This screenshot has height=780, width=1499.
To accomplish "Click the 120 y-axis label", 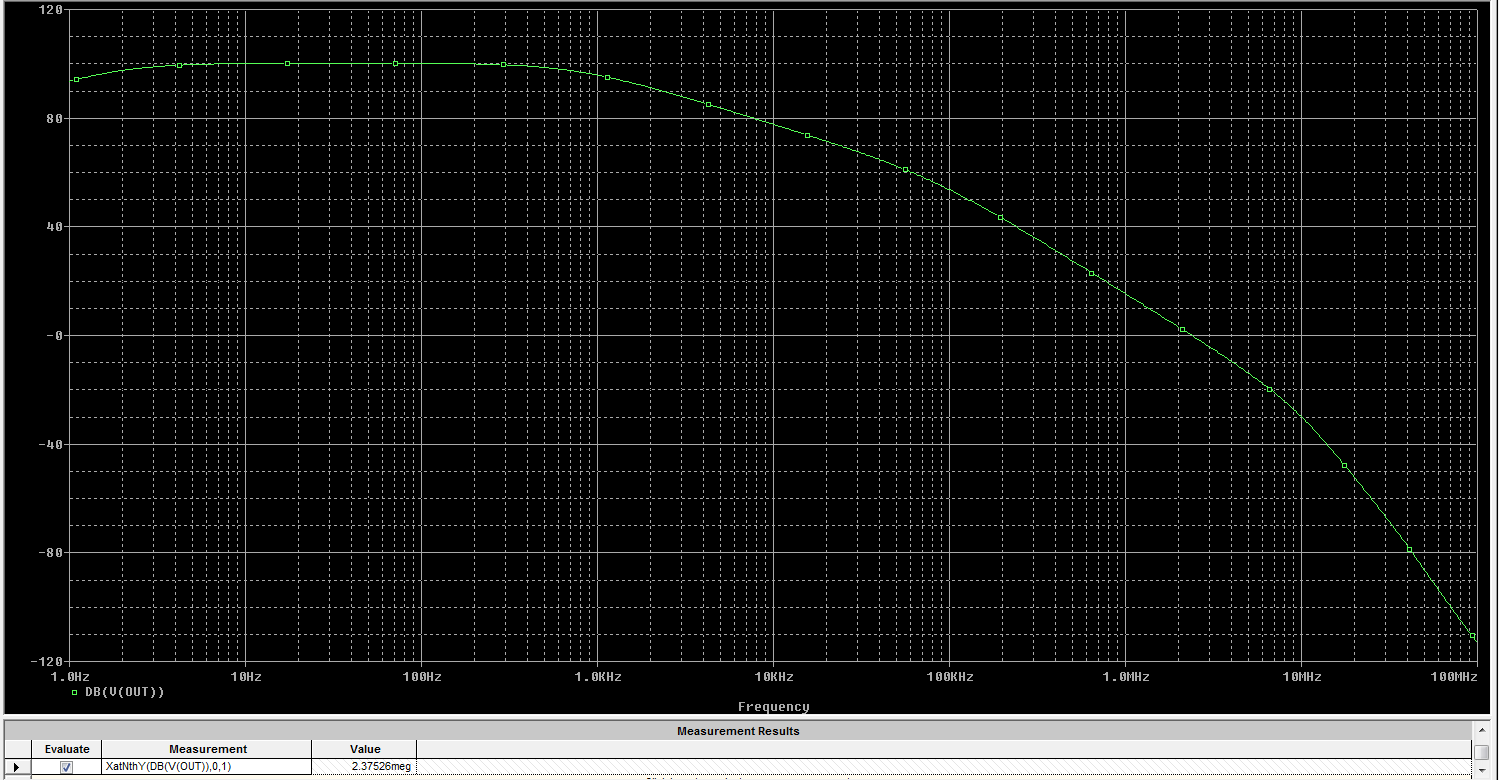I will pyautogui.click(x=51, y=10).
